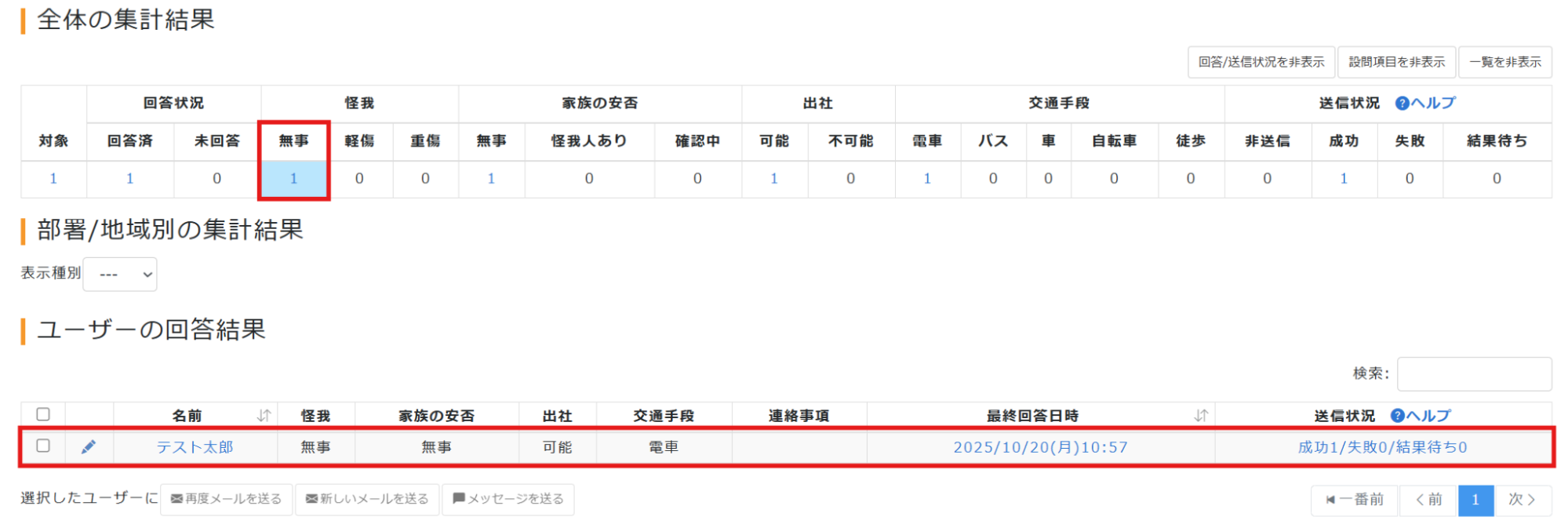Click 新しいメールを送る envelope button
This screenshot has height=524, width=1568.
pyautogui.click(x=367, y=499)
